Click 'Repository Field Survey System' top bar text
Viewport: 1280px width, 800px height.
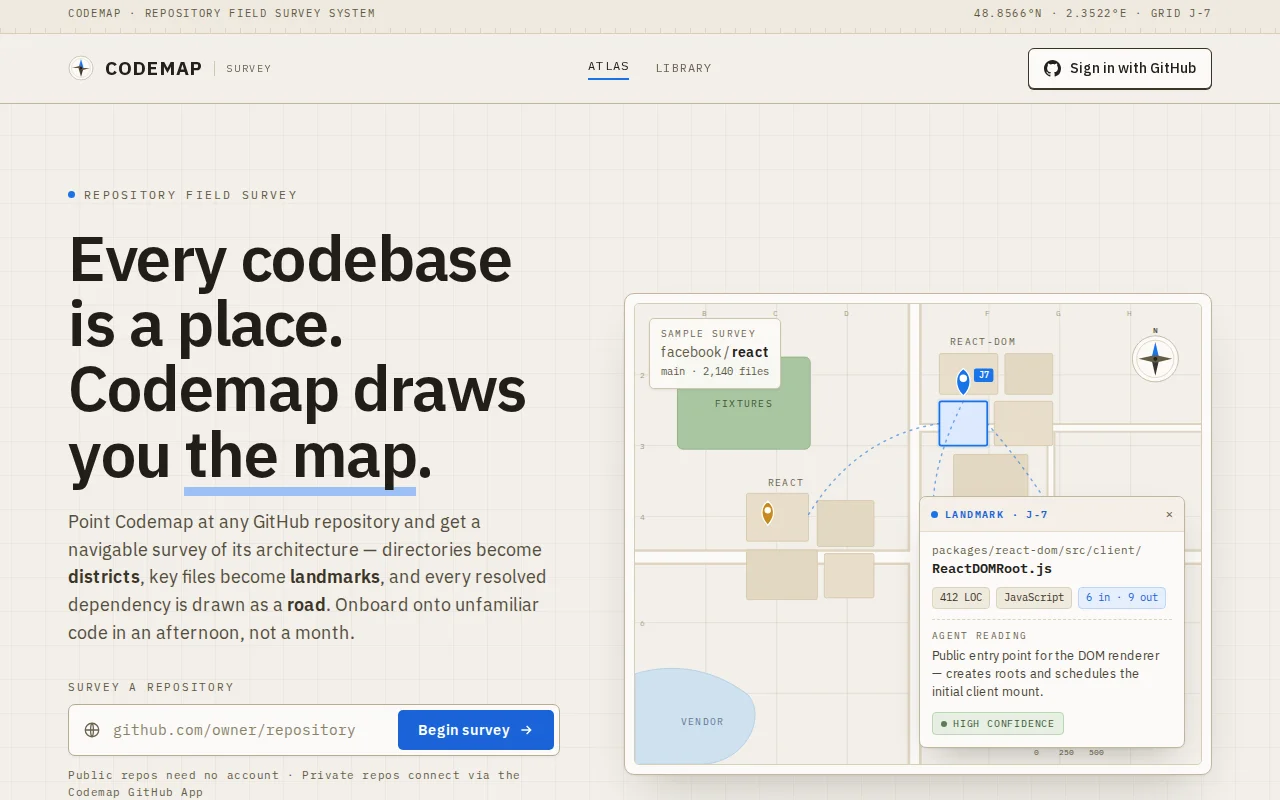pos(260,14)
